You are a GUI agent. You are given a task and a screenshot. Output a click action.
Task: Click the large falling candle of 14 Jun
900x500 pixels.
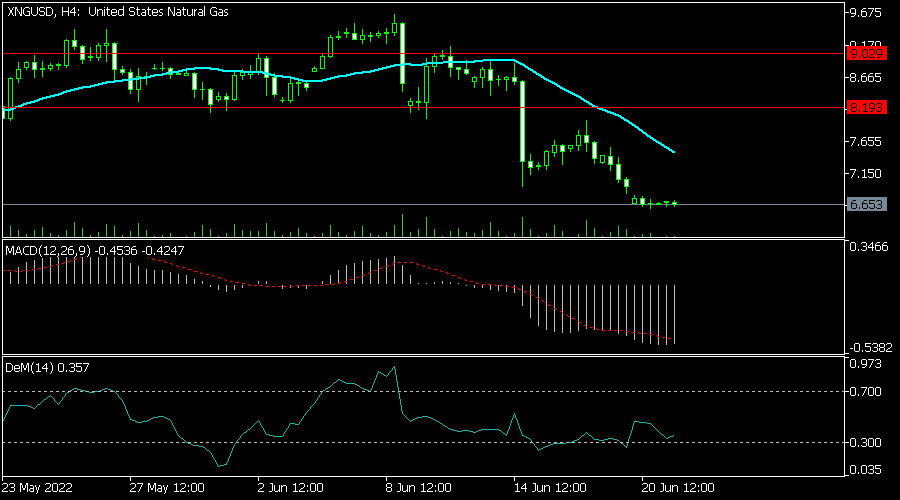pyautogui.click(x=522, y=122)
